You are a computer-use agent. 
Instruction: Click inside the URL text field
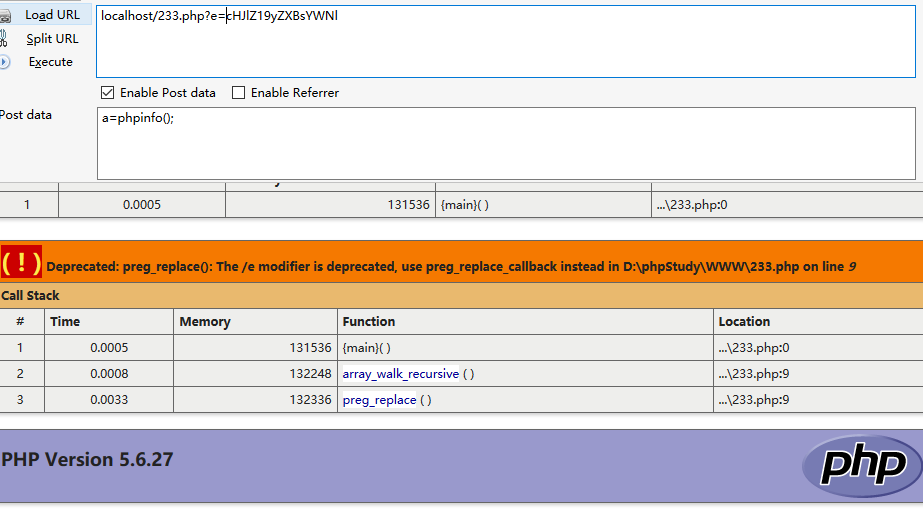500,40
